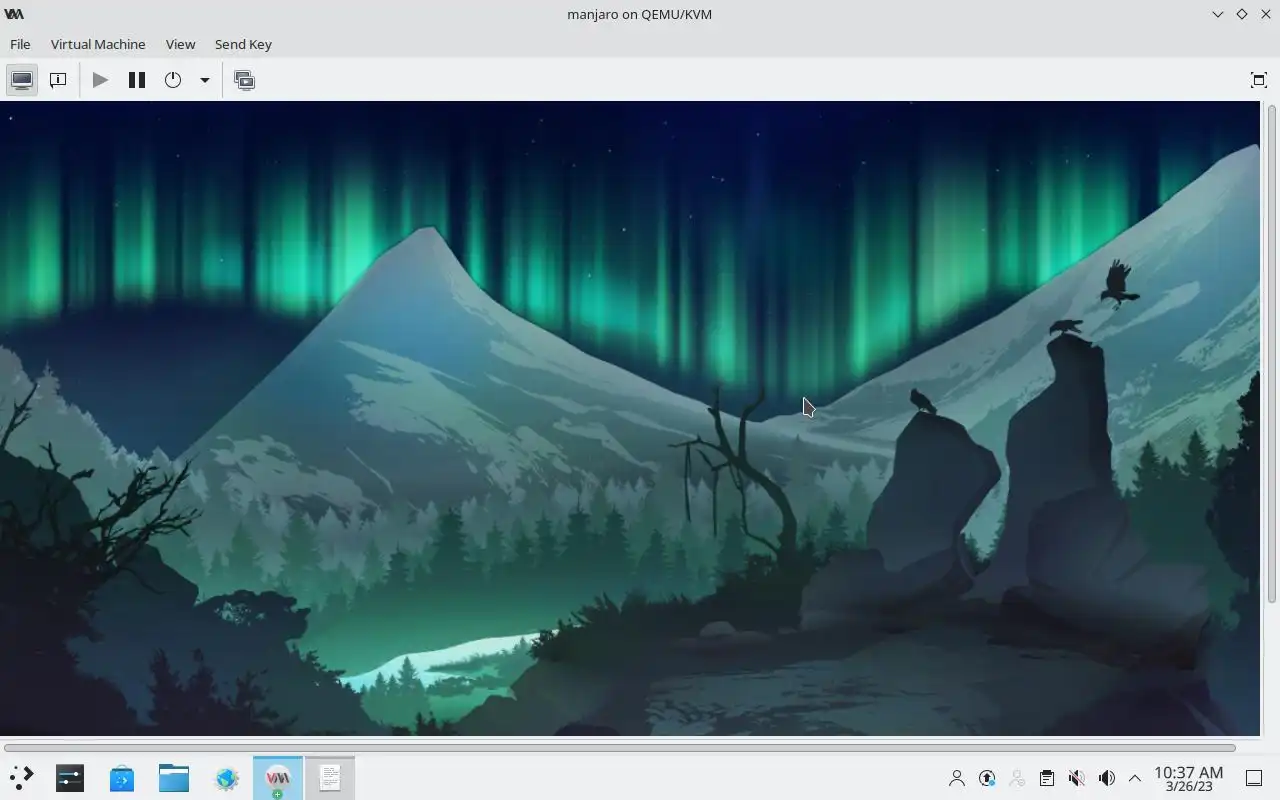This screenshot has height=800, width=1280.
Task: Click the vertical scrollbar of the console
Action: pyautogui.click(x=1272, y=353)
